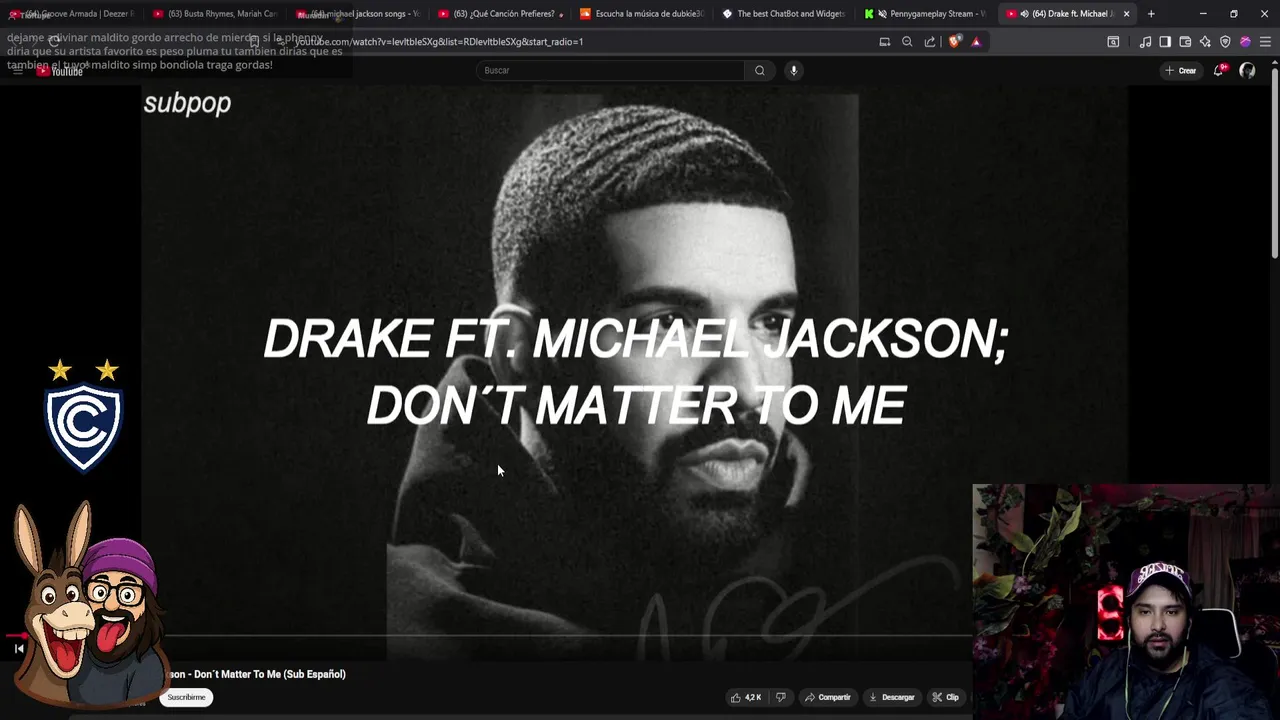Open the browser hamburger main menu
1280x720 pixels.
click(1265, 42)
